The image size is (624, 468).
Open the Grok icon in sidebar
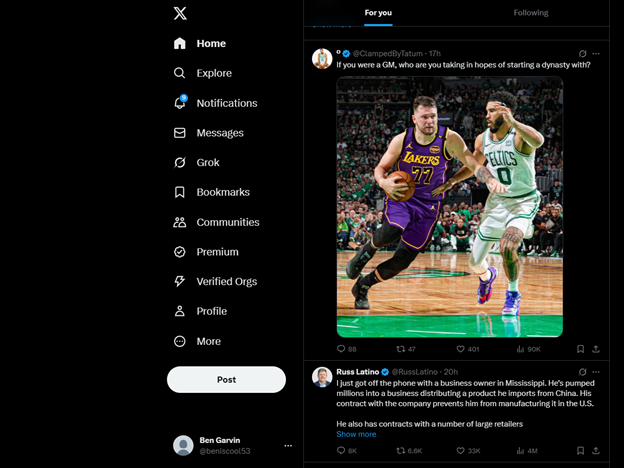(179, 162)
